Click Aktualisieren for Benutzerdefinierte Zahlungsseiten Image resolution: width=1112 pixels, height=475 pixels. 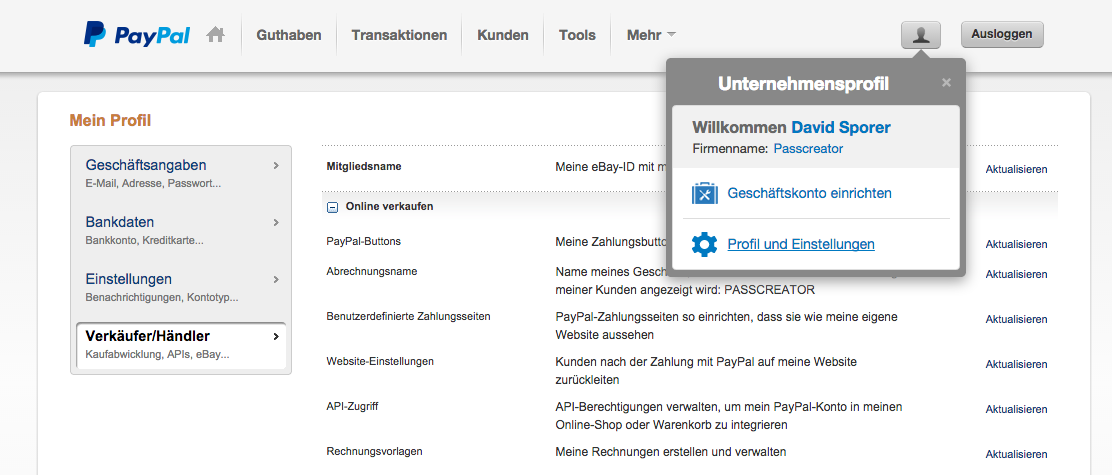[x=1016, y=320]
